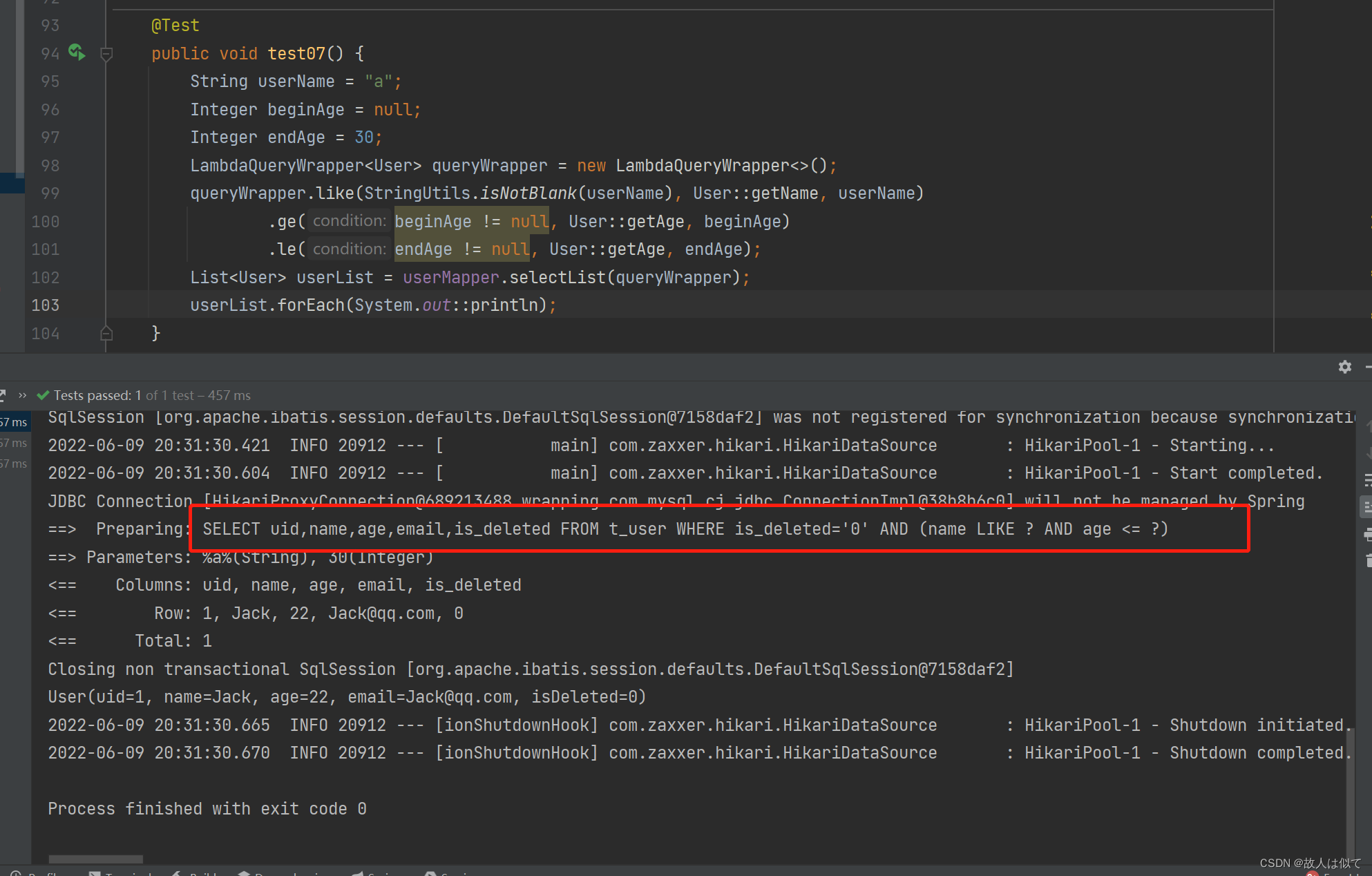1372x876 pixels.
Task: Run test07 from the gutter run icon
Action: 77,53
